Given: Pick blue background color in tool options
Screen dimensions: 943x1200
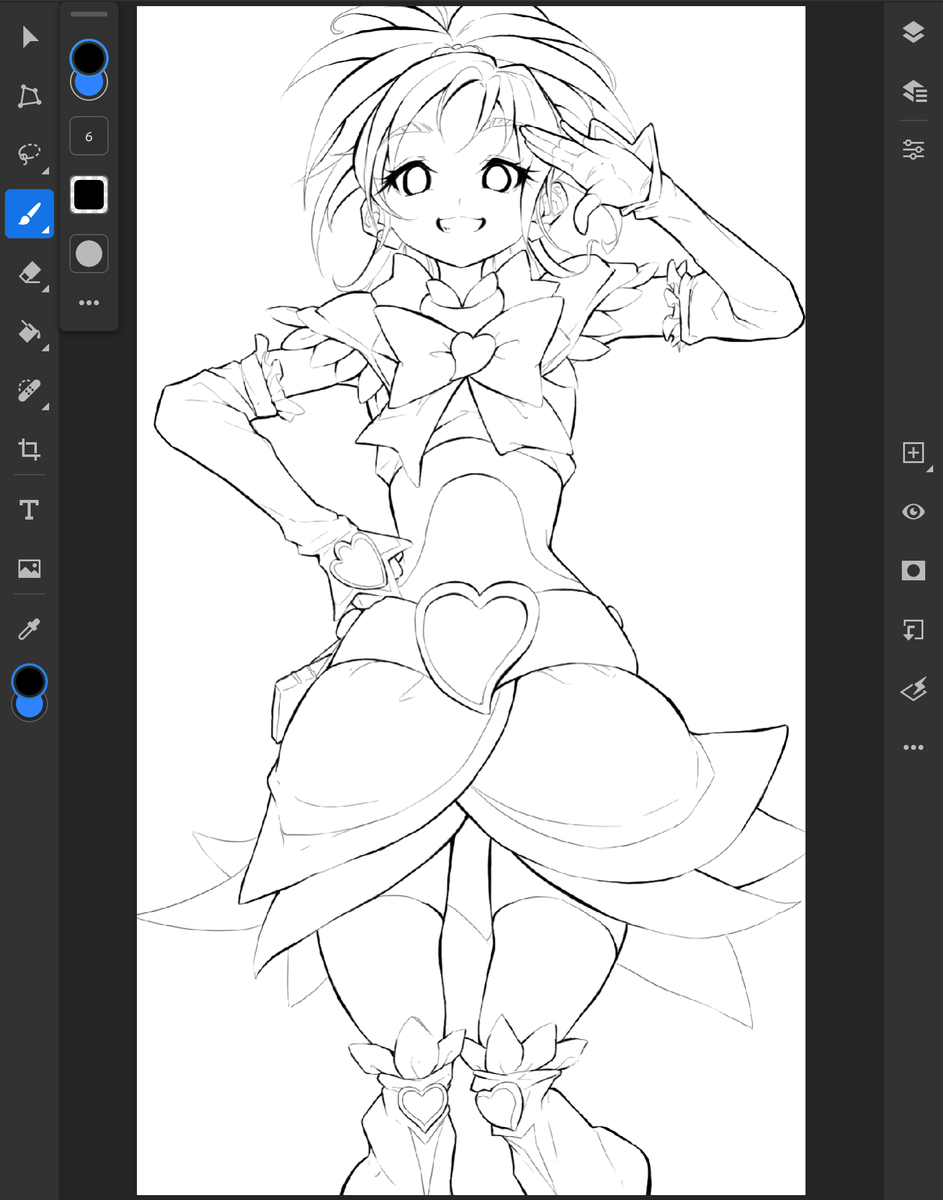Looking at the screenshot, I should [x=90, y=86].
